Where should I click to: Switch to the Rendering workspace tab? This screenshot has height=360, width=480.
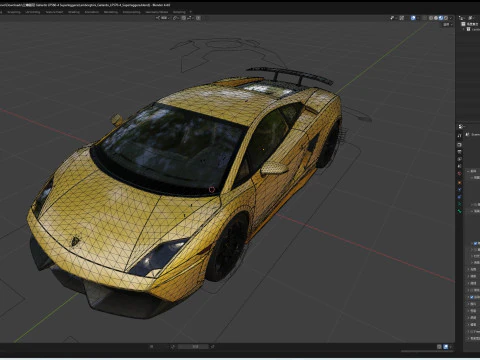tap(111, 12)
